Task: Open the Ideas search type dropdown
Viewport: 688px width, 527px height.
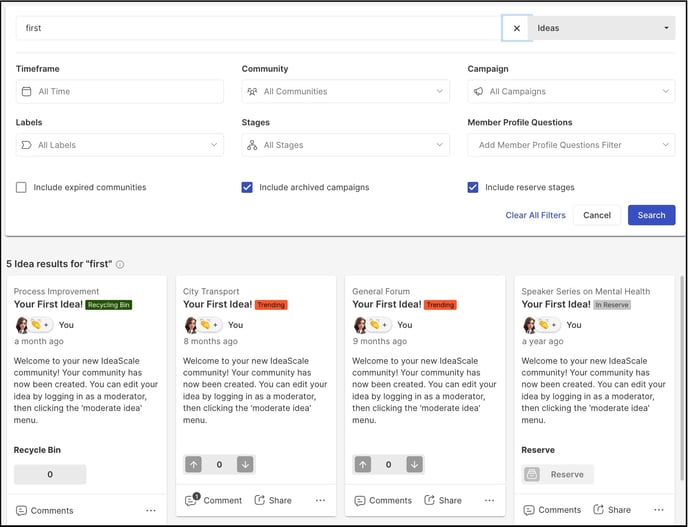Action: click(603, 28)
